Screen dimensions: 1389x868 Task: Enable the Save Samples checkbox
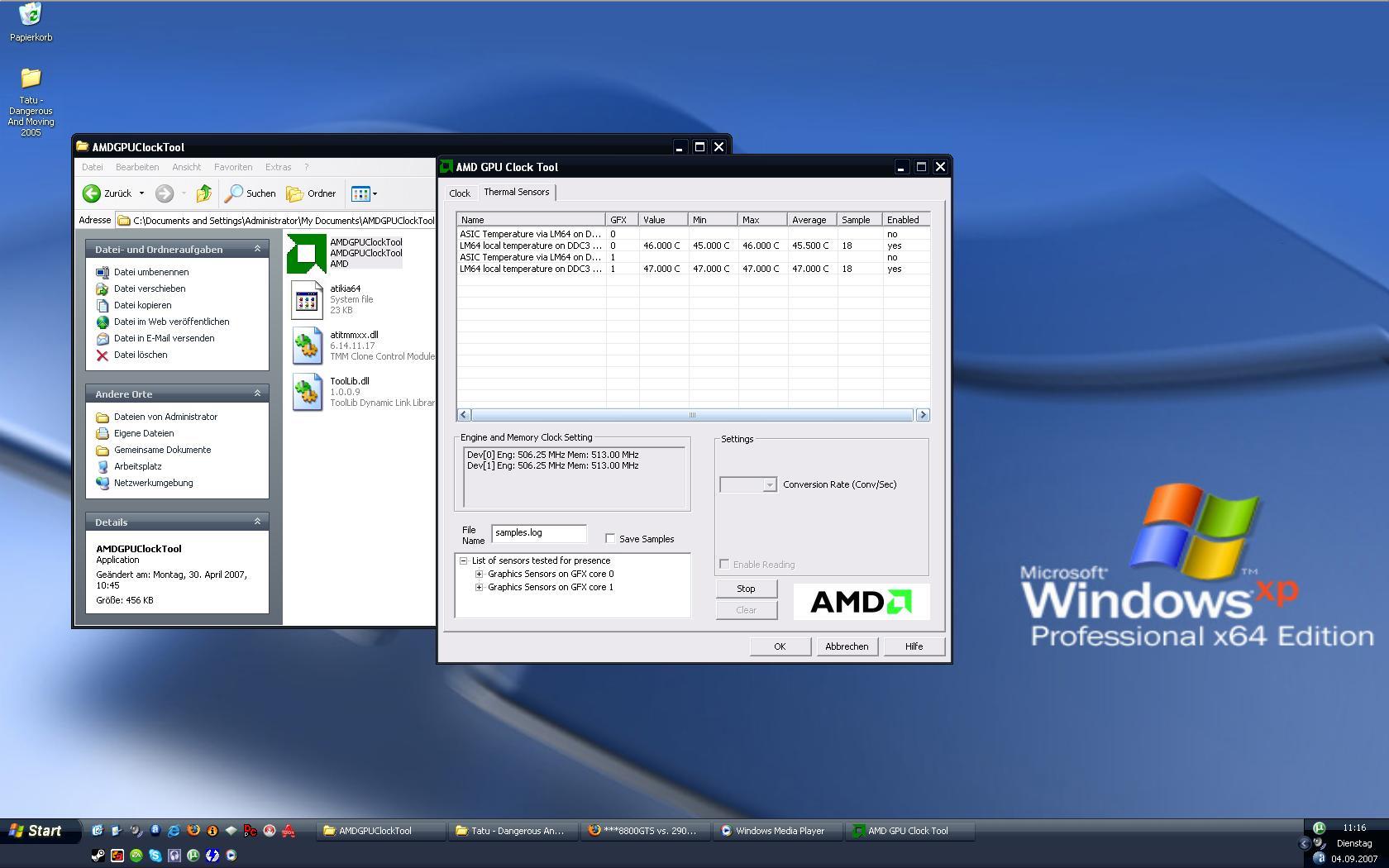[610, 538]
